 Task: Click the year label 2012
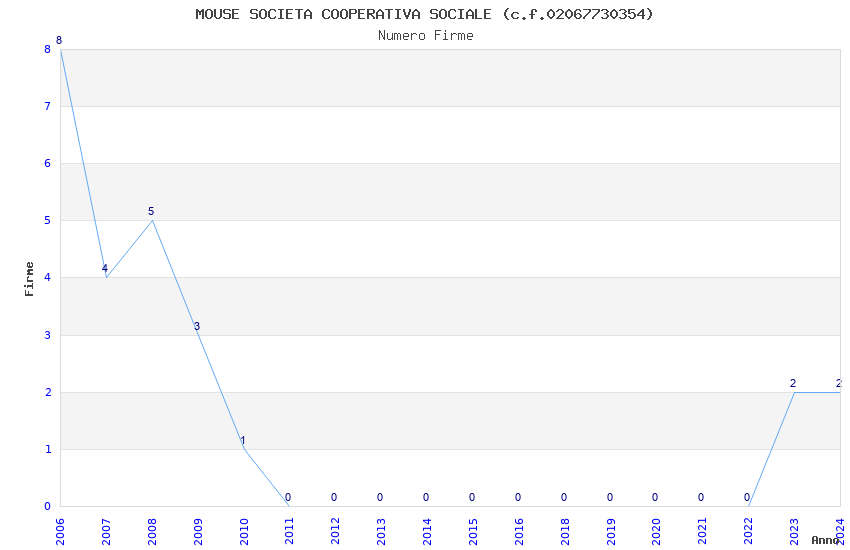point(336,531)
